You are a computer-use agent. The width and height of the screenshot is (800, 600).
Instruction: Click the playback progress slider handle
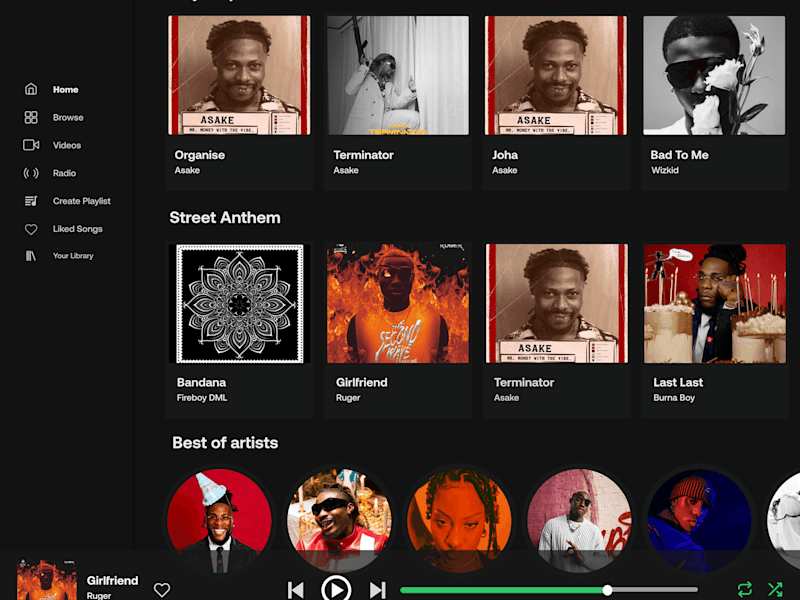(x=607, y=590)
